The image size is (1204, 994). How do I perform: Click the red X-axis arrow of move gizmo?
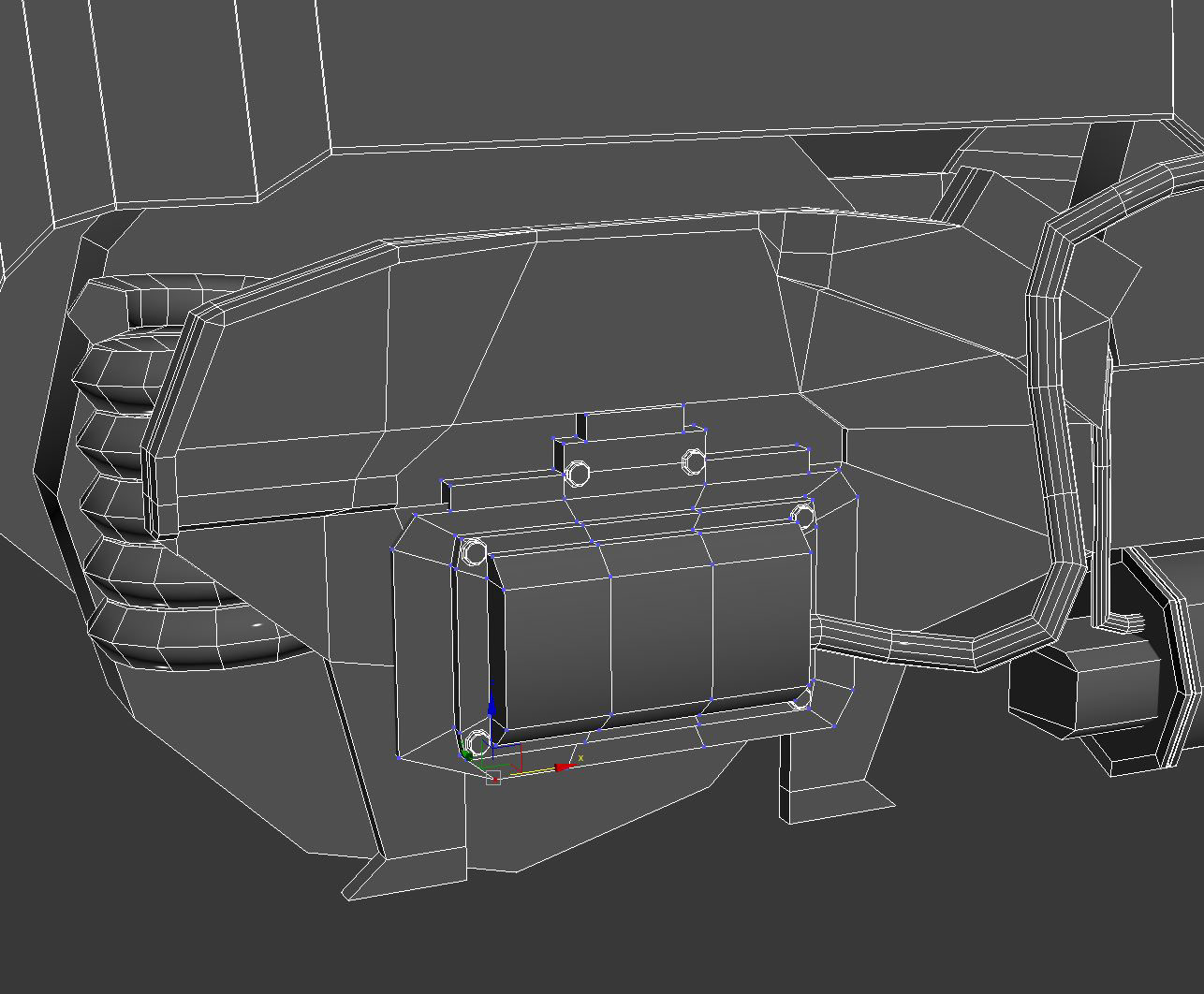pyautogui.click(x=565, y=767)
